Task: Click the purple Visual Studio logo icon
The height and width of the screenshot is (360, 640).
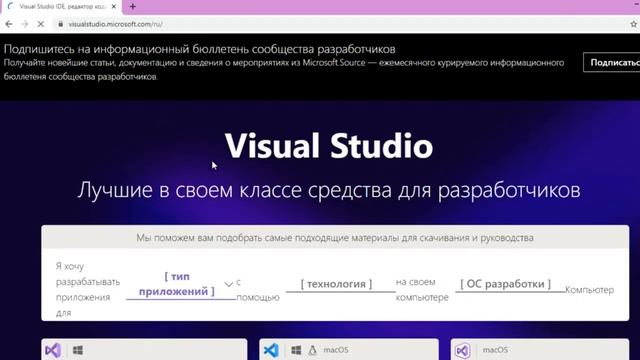Action: [x=53, y=350]
